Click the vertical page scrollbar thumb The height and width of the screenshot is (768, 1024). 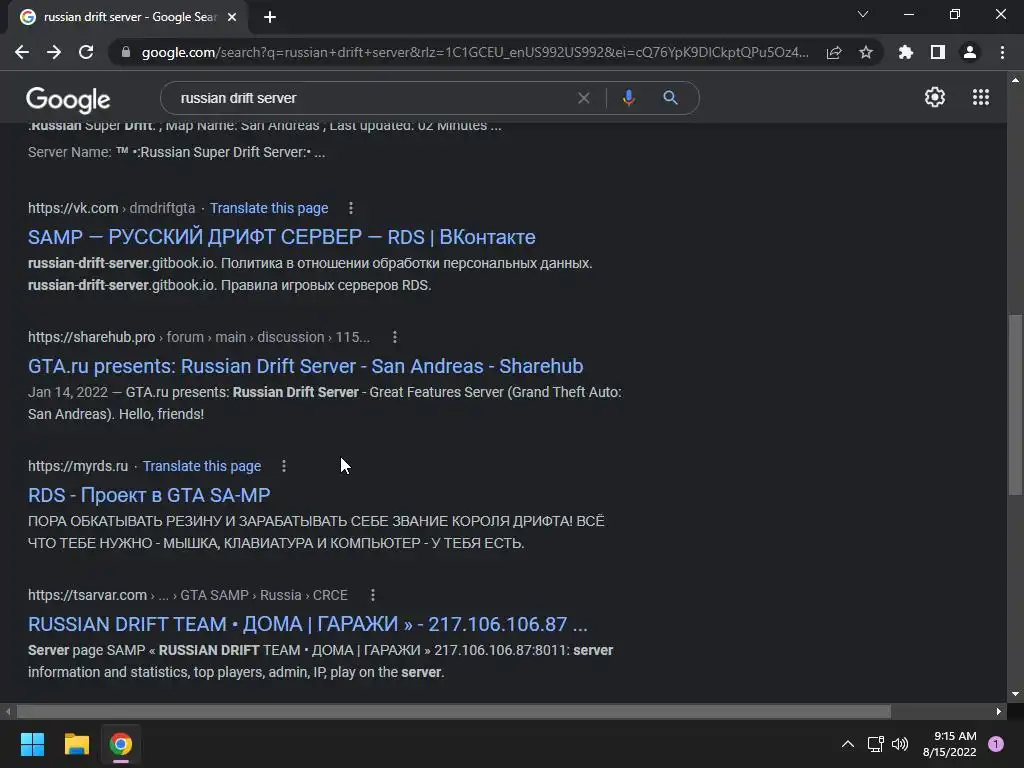point(1015,405)
